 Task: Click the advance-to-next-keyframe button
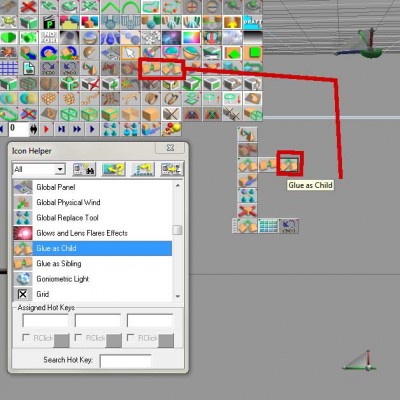click(x=62, y=129)
